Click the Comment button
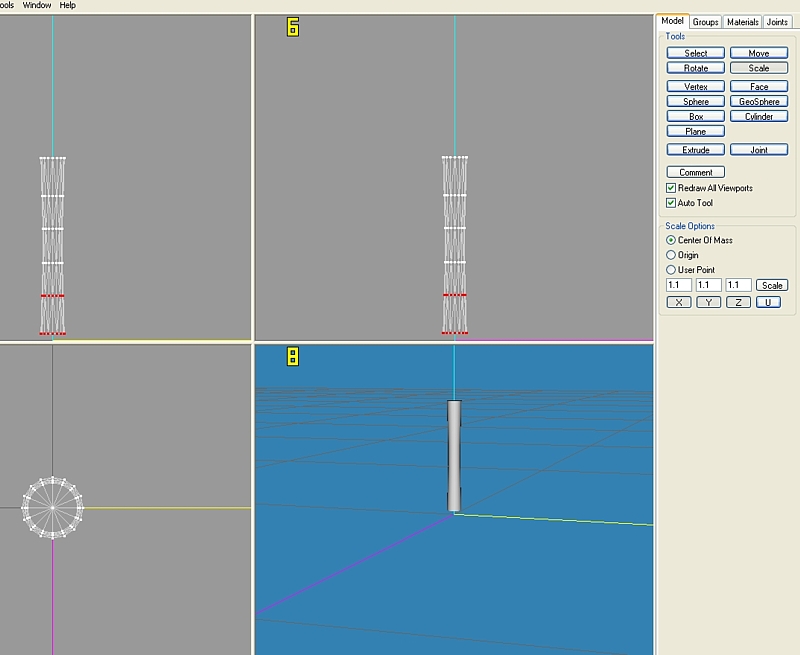 (x=696, y=172)
